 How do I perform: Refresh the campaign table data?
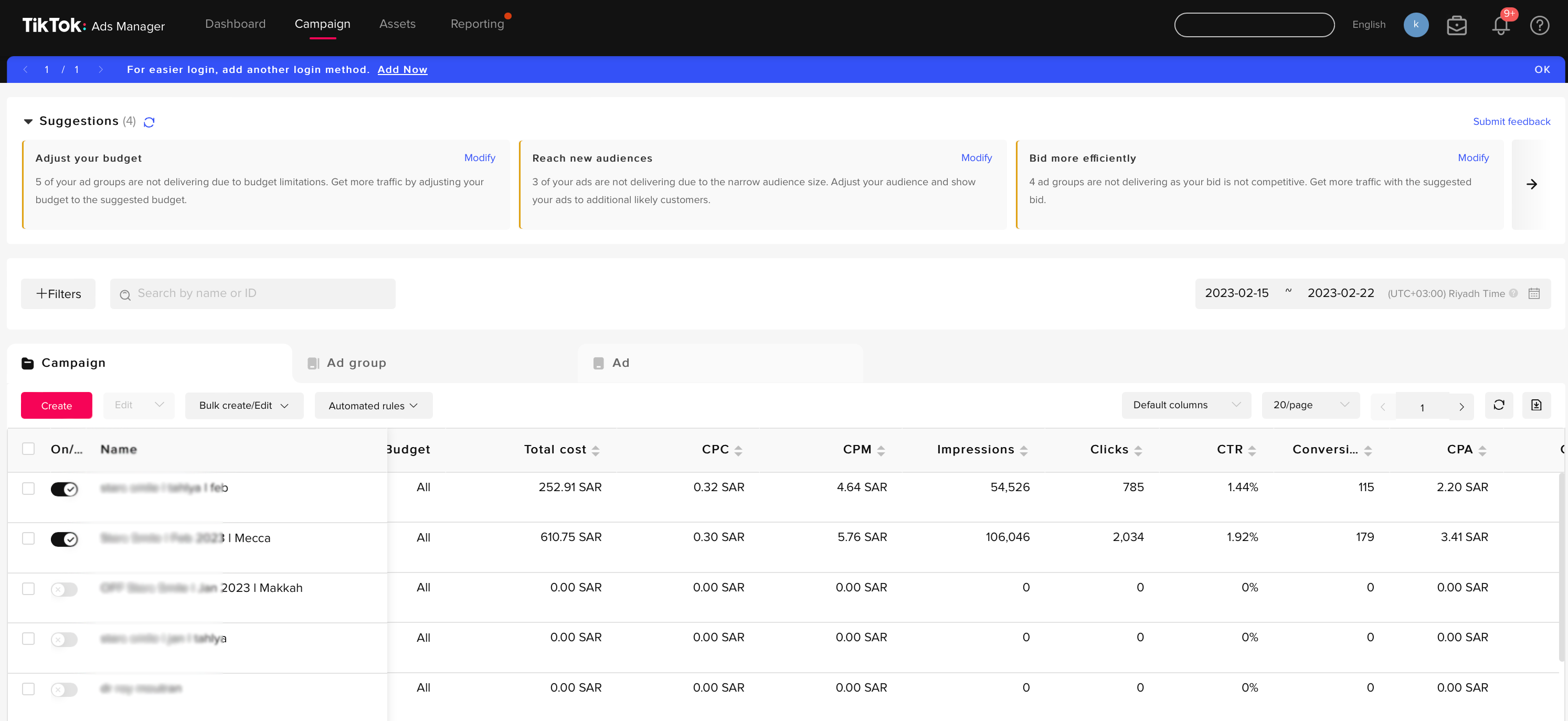[x=1499, y=405]
